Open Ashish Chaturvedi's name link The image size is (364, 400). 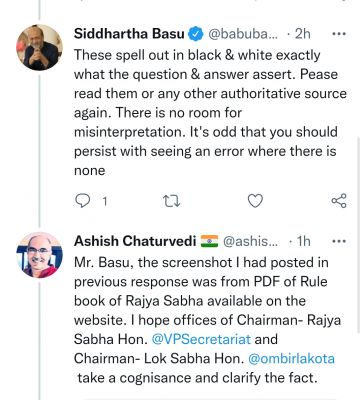[135, 241]
